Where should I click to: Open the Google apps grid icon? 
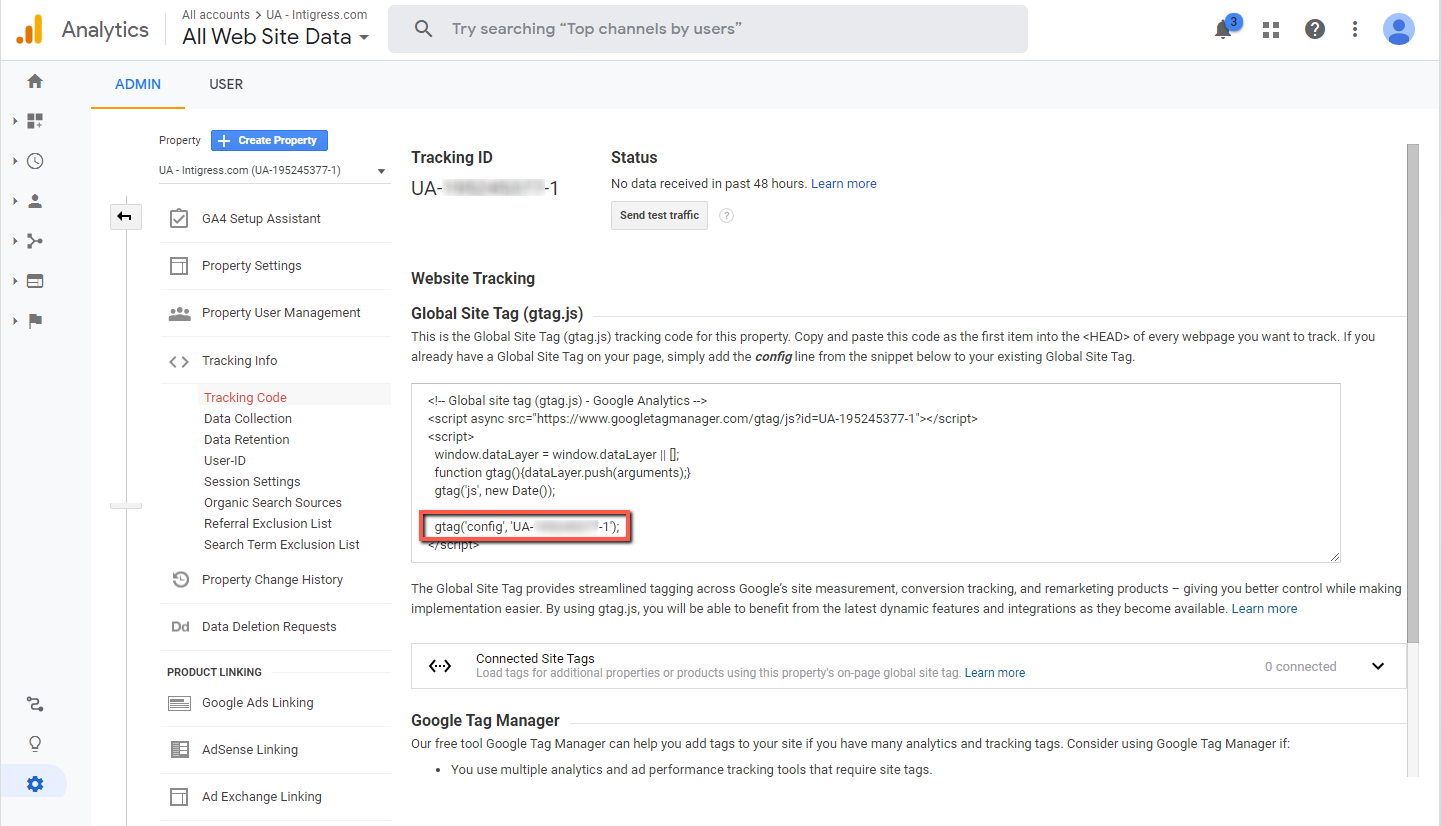(1271, 30)
